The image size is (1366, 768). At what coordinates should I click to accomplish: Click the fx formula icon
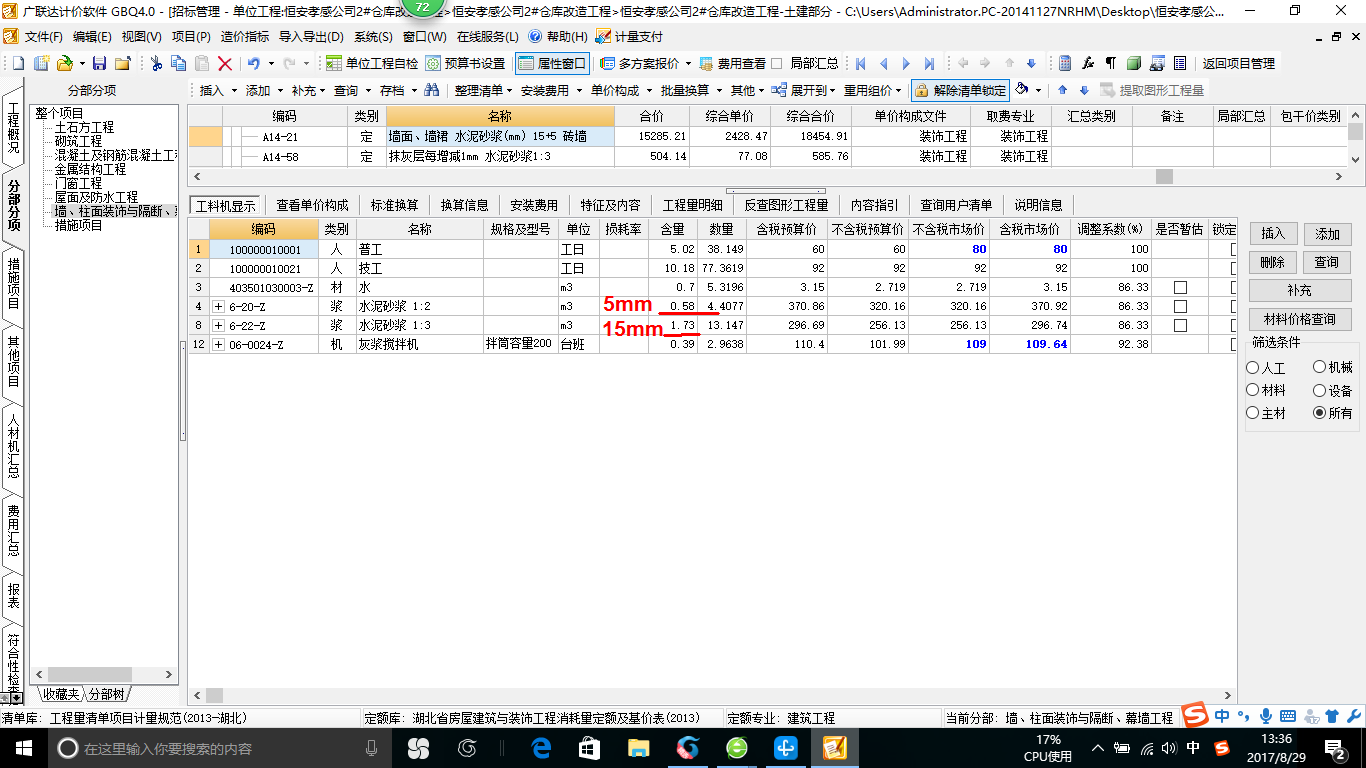coord(1089,63)
